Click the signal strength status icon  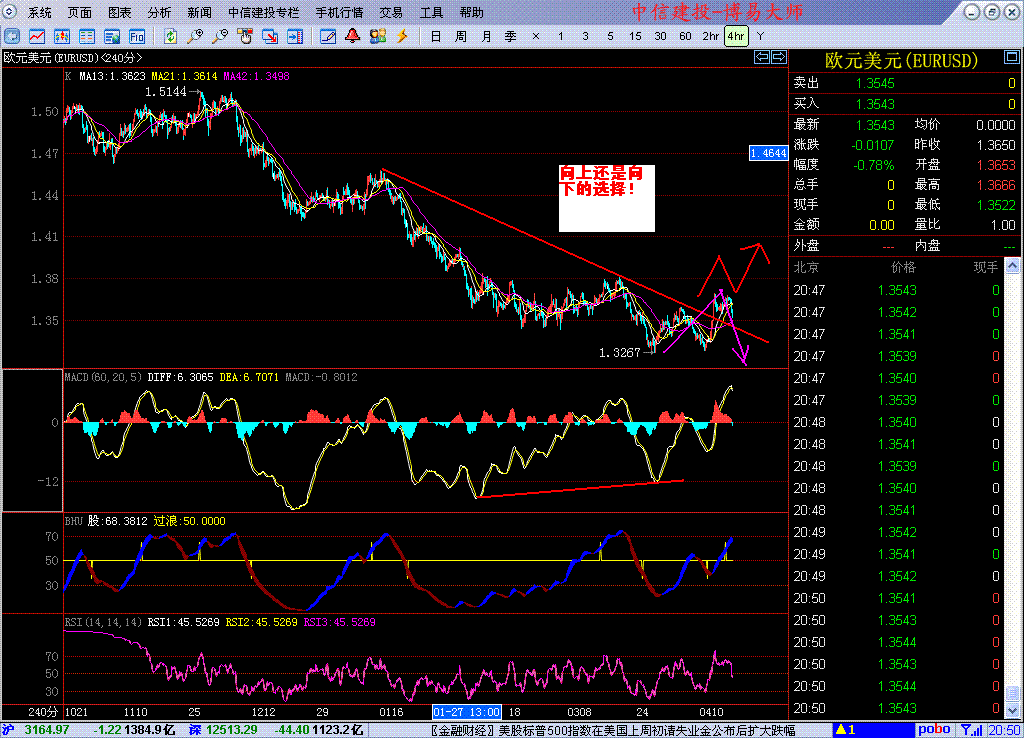972,730
